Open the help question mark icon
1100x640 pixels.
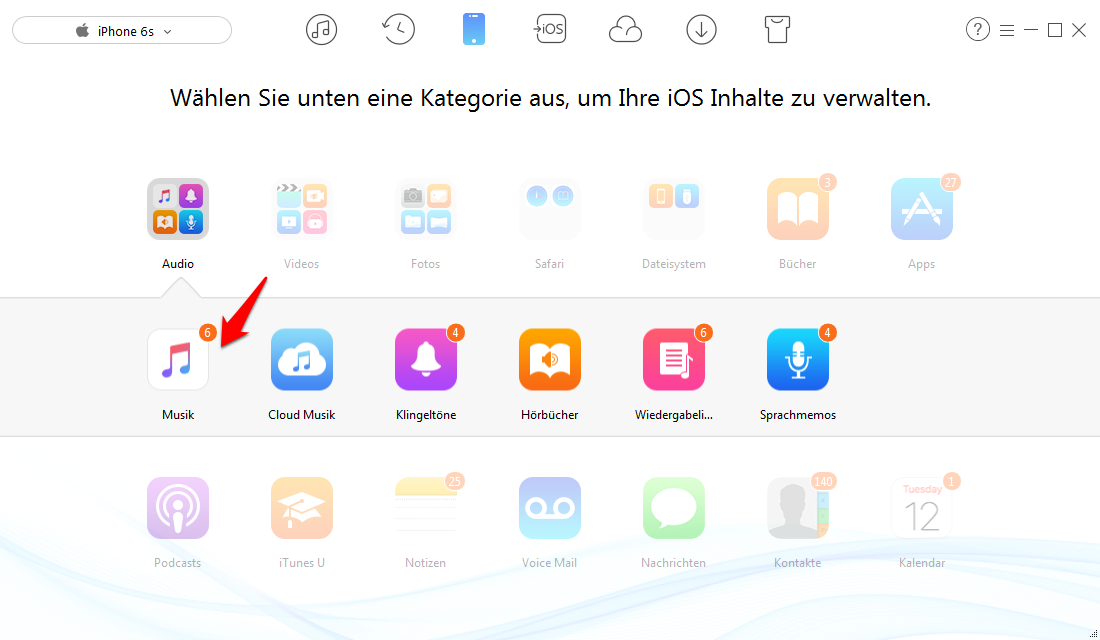[977, 29]
